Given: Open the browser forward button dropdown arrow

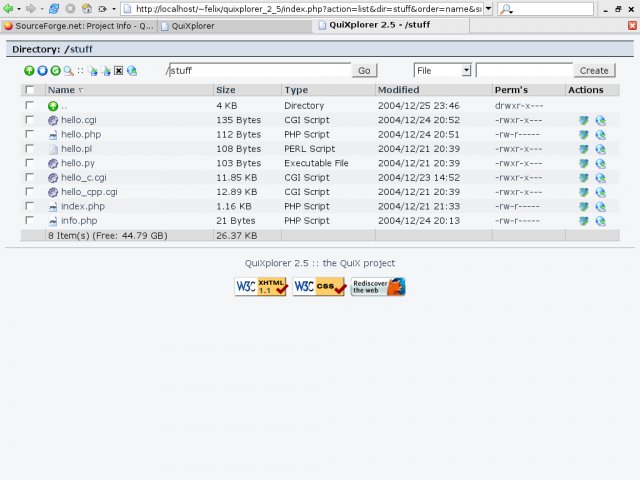Looking at the screenshot, I should click(x=40, y=8).
